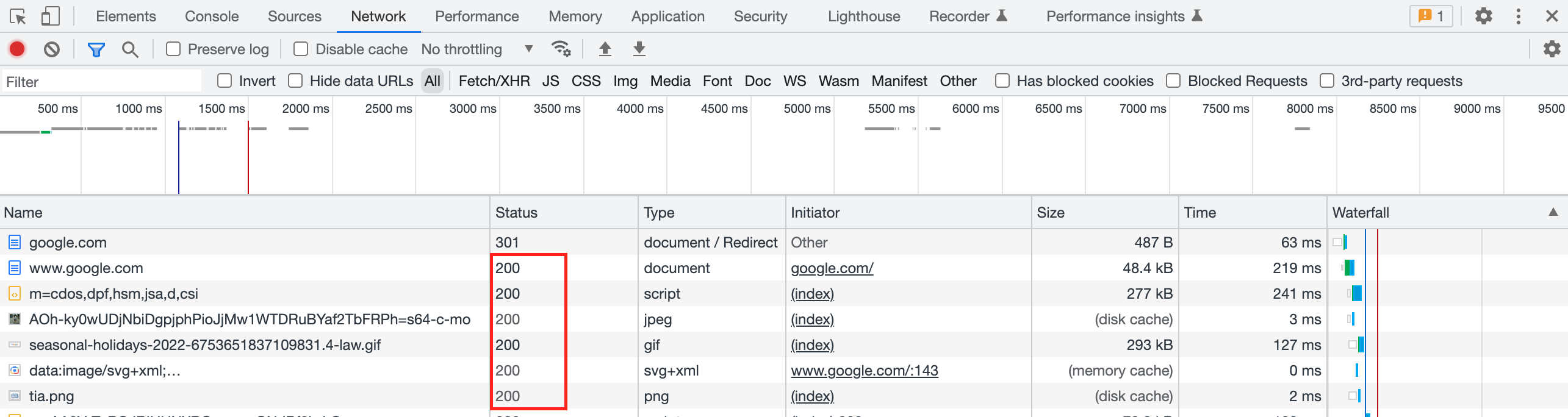Image resolution: width=1568 pixels, height=417 pixels.
Task: Sort by the Size column header
Action: pos(1105,213)
